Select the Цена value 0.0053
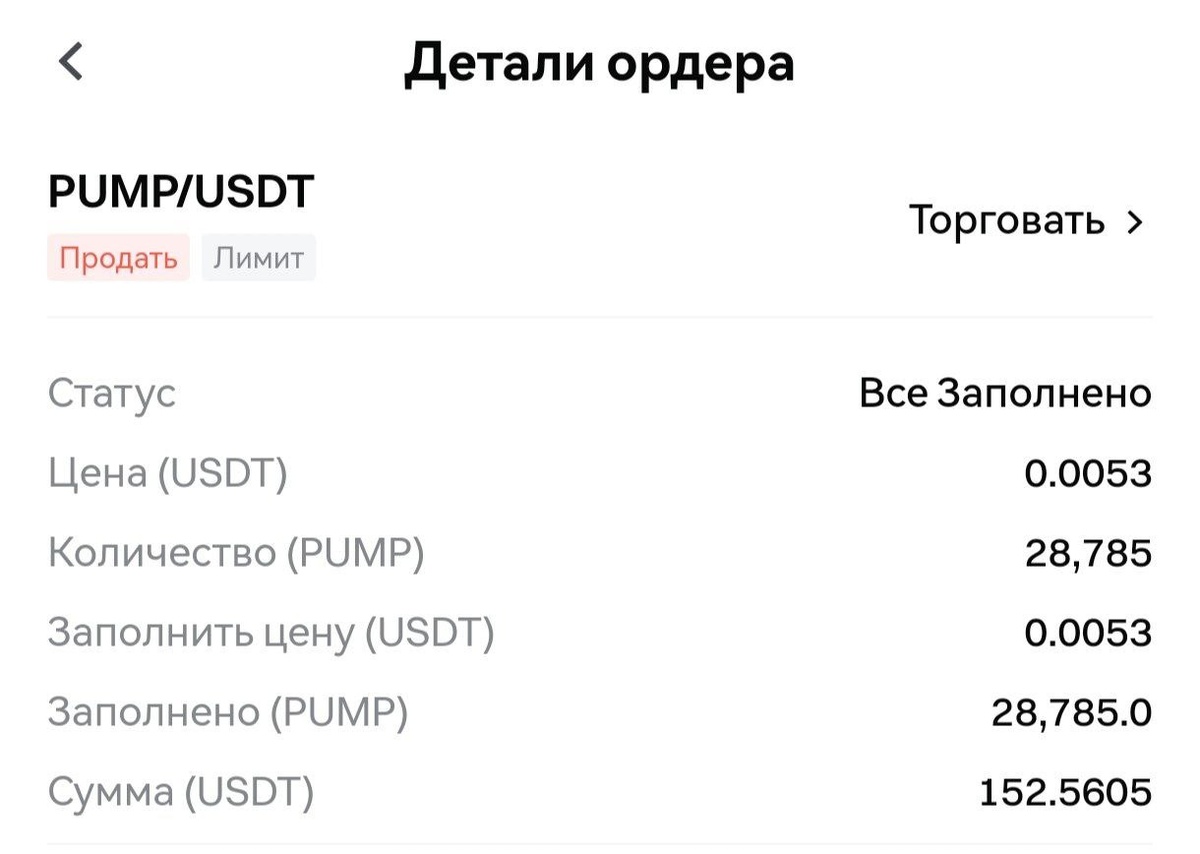The height and width of the screenshot is (854, 1200). [x=1088, y=473]
